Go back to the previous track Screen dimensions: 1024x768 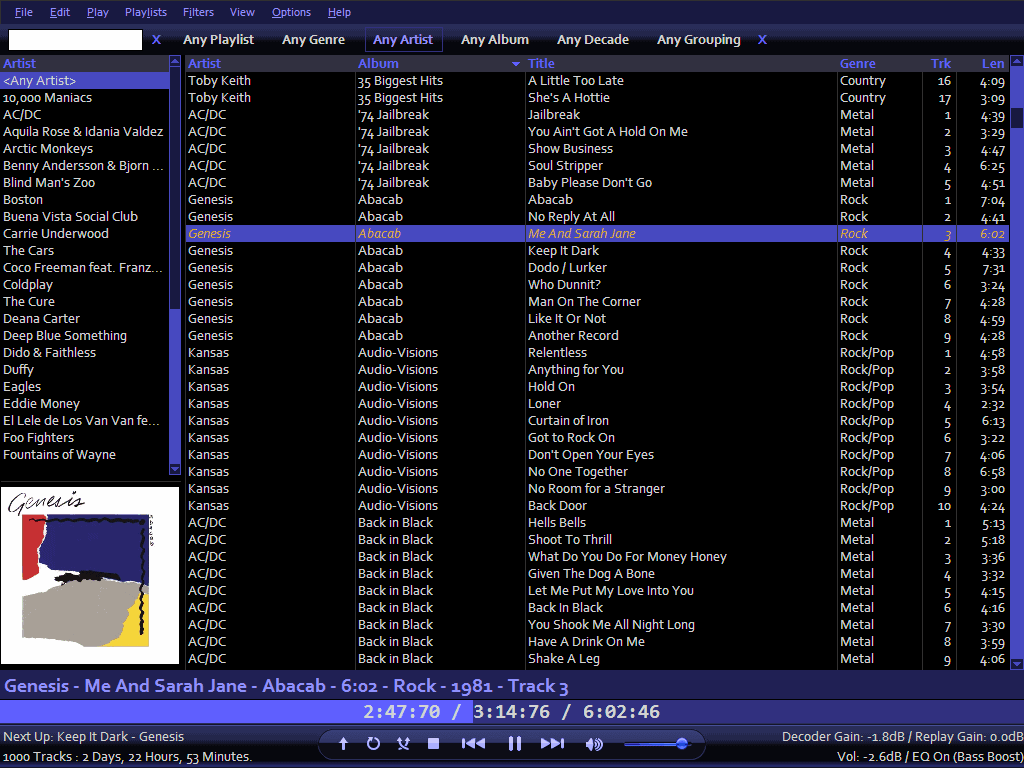(473, 744)
